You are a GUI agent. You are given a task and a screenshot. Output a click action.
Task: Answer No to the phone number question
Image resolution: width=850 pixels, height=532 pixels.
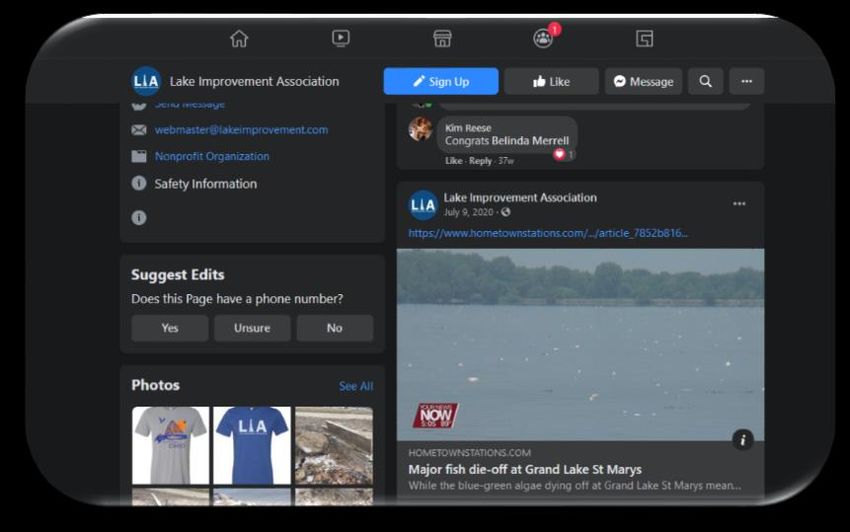[334, 328]
